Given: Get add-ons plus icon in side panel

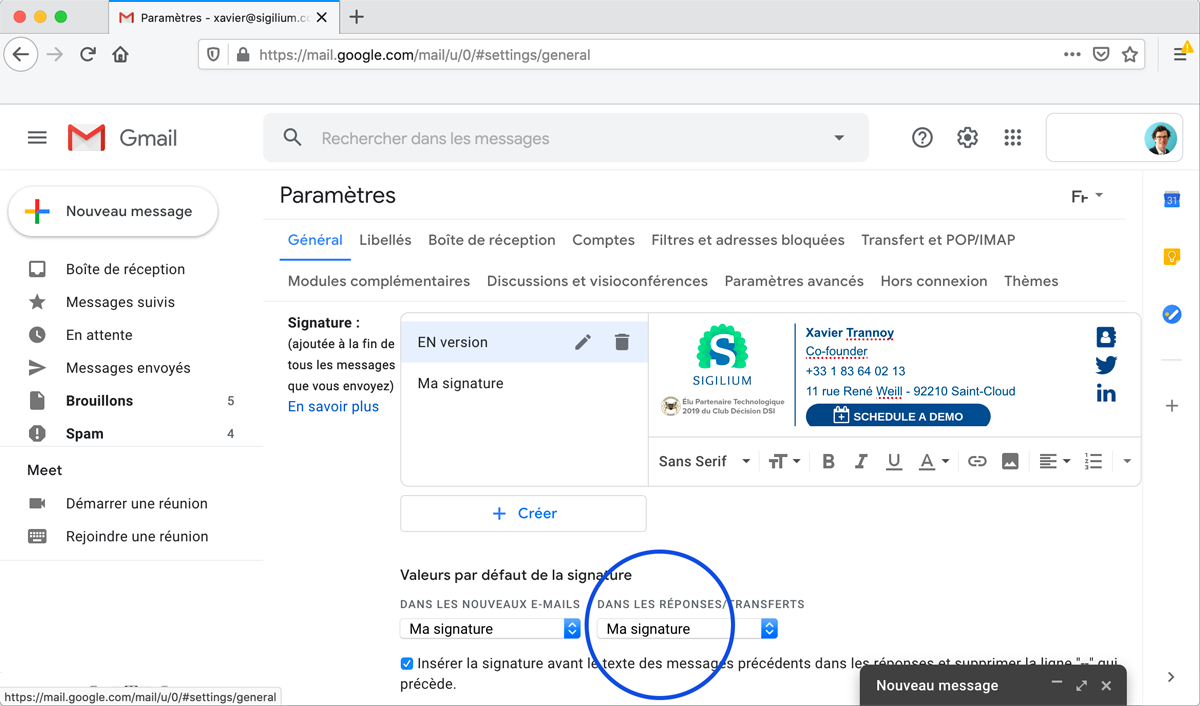Looking at the screenshot, I should coord(1172,406).
